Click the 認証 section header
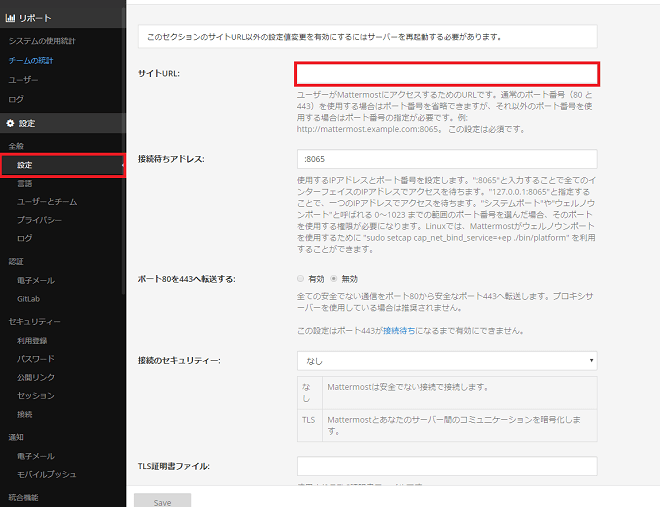The width and height of the screenshot is (660, 507). [16, 262]
